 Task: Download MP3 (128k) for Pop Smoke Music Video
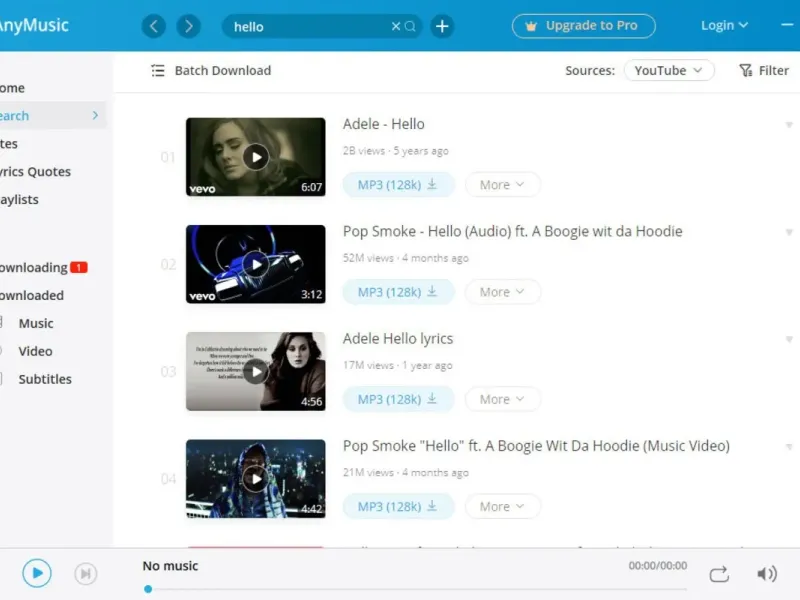pyautogui.click(x=398, y=506)
